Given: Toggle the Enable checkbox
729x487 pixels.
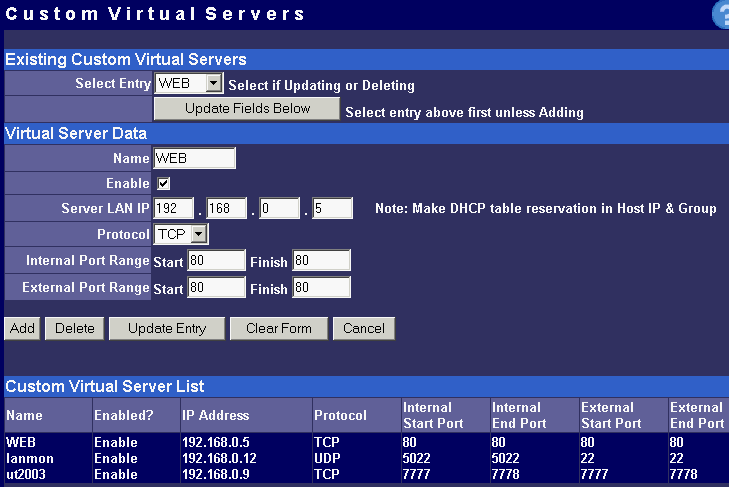Looking at the screenshot, I should (164, 184).
